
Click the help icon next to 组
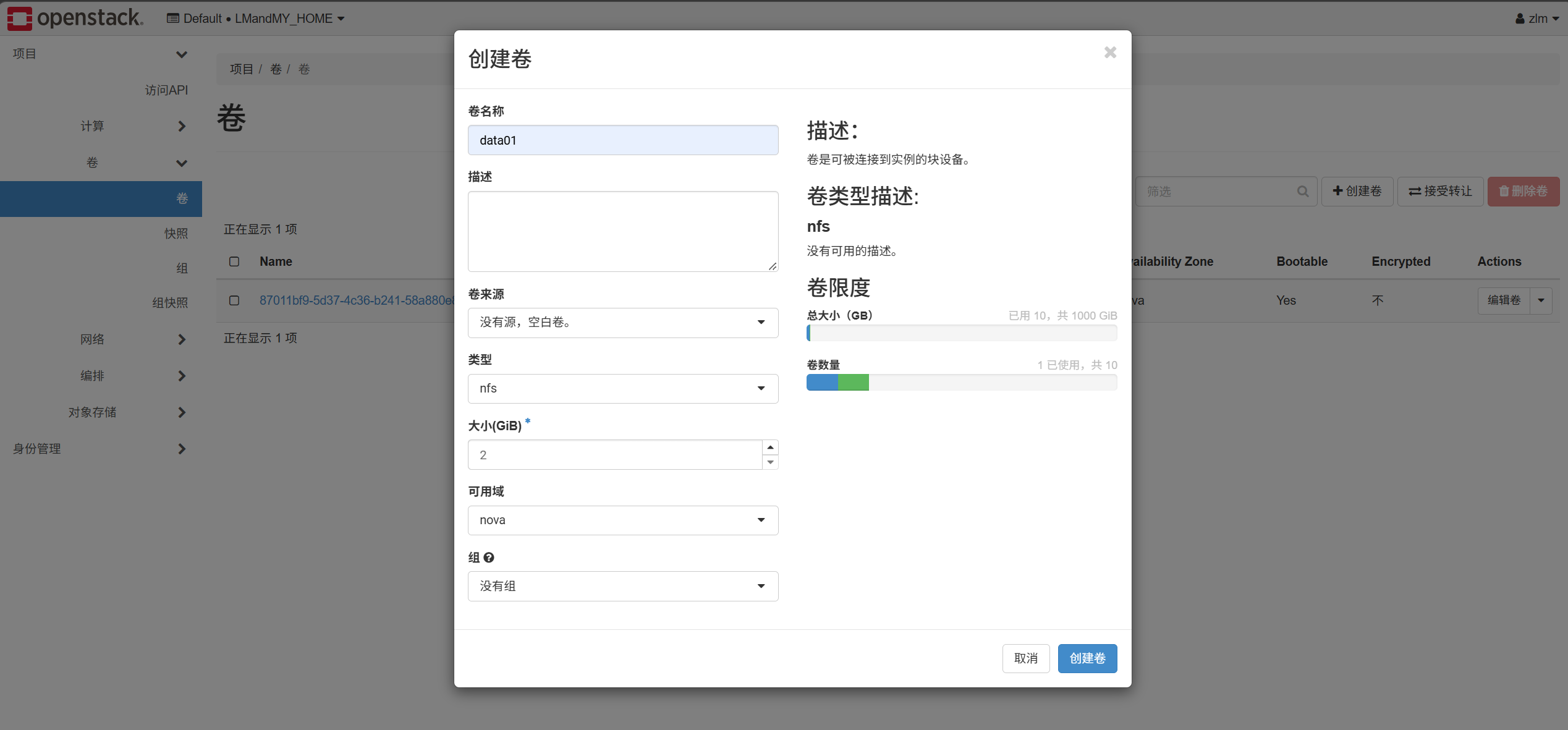489,558
